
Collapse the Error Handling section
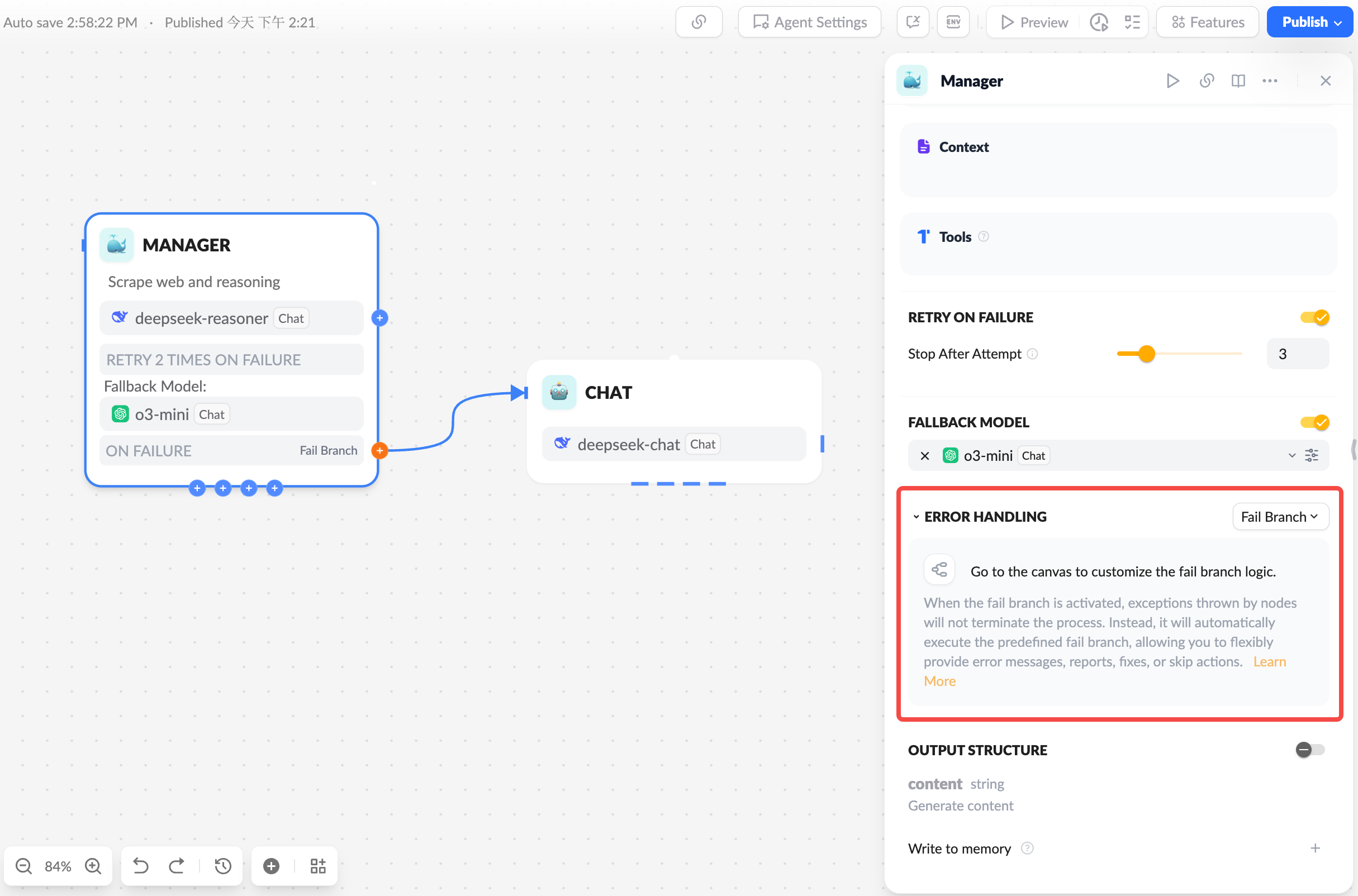(x=915, y=517)
